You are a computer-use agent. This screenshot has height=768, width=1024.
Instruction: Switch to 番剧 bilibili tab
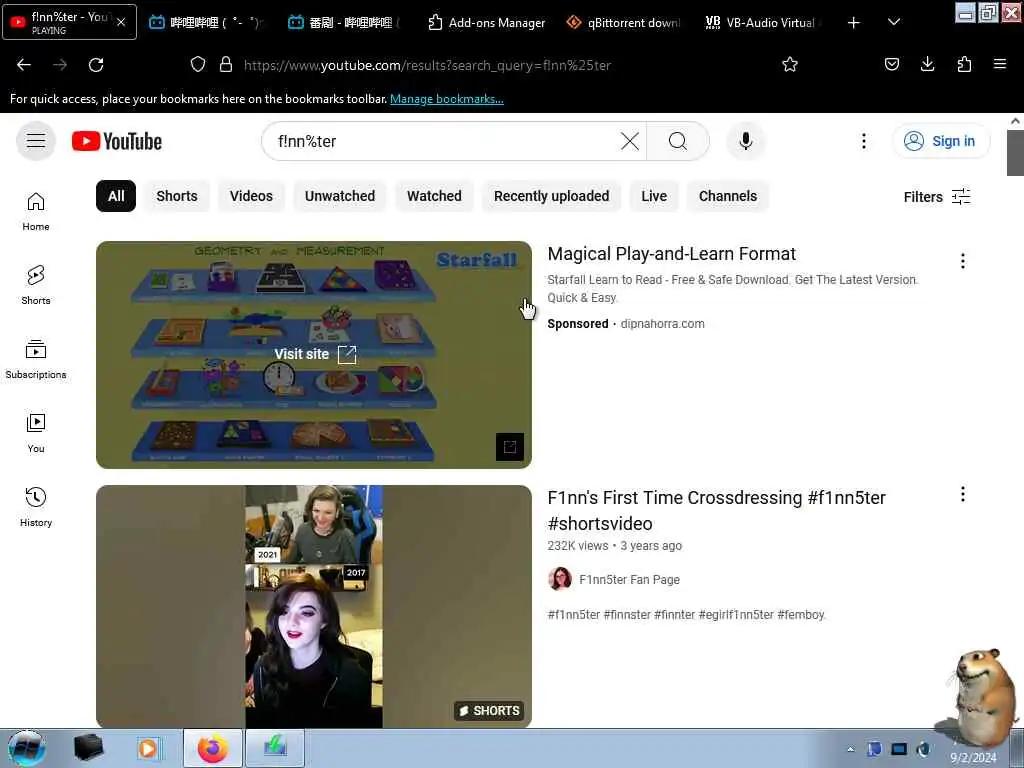pyautogui.click(x=345, y=23)
